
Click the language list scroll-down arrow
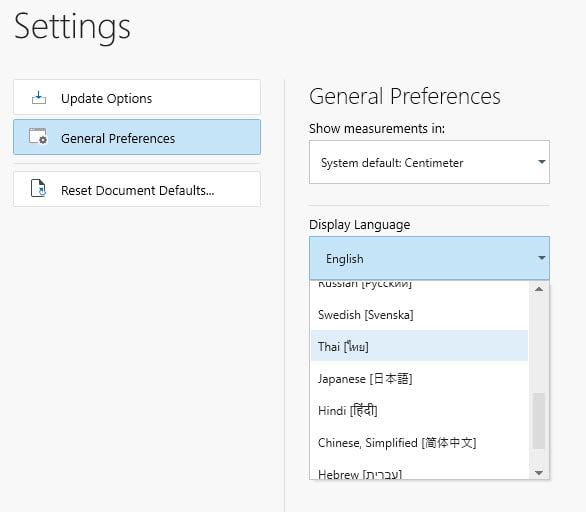[x=539, y=473]
